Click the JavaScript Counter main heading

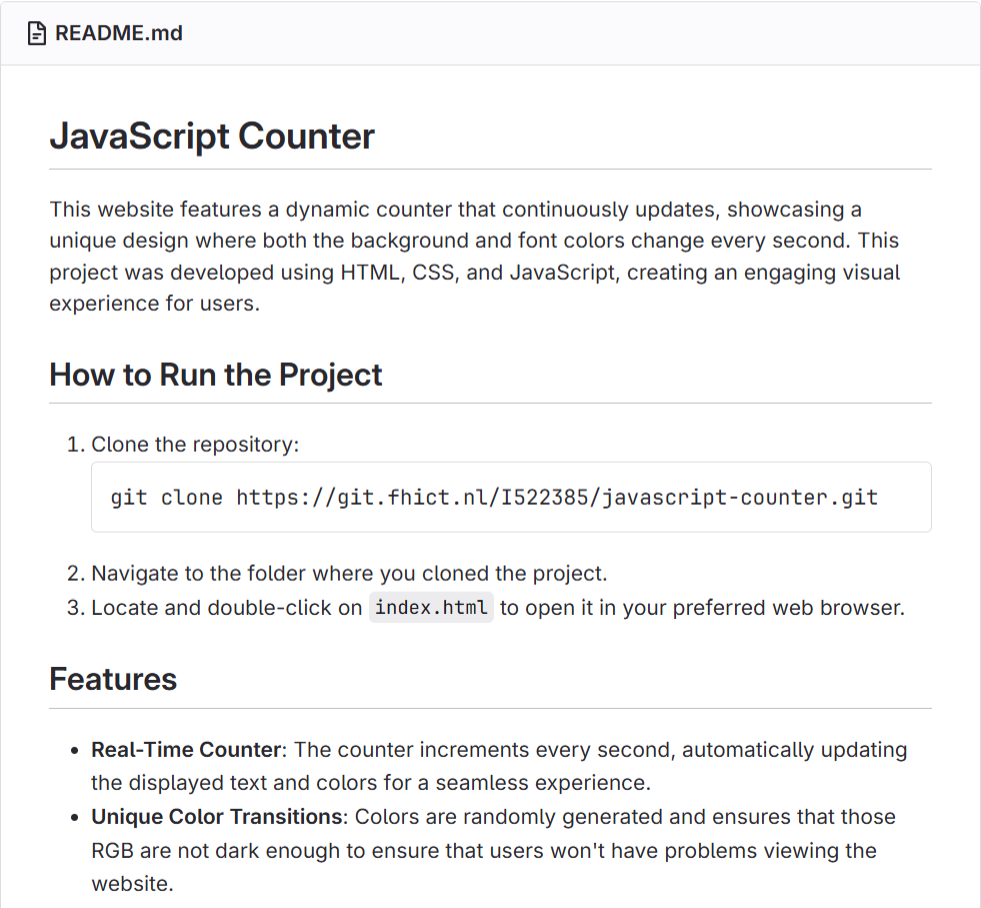212,136
